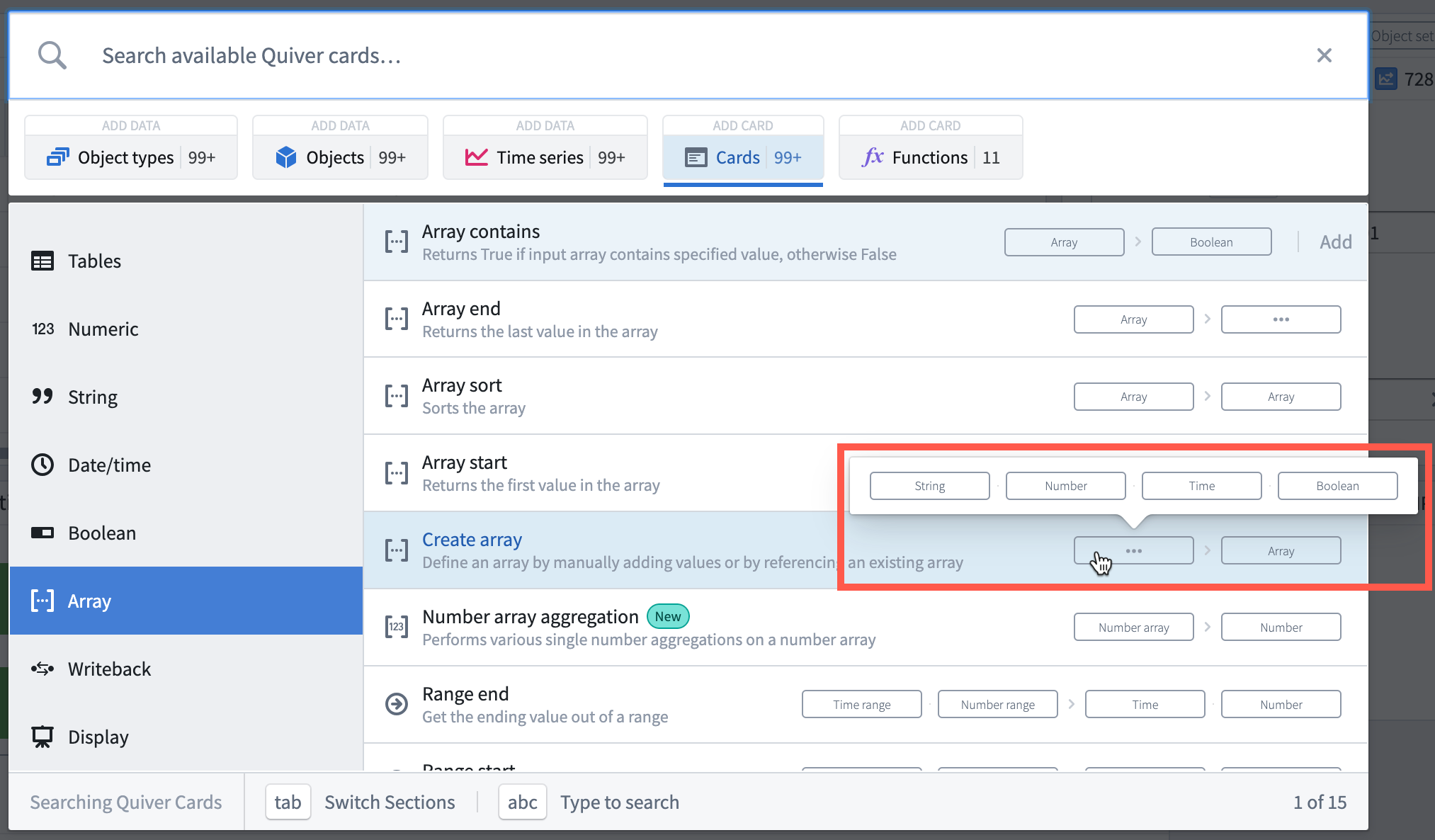Click the Cards tab card icon
Screen dimensions: 1435x840
[x=696, y=157]
